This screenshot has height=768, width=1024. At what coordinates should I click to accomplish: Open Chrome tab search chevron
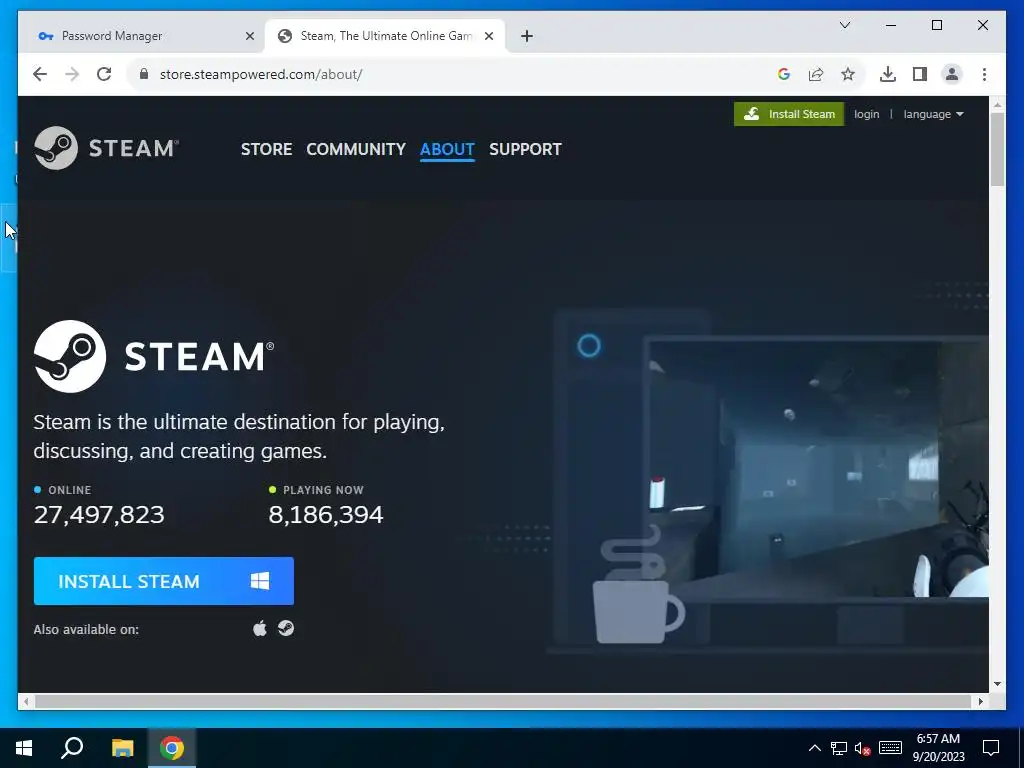coord(844,25)
